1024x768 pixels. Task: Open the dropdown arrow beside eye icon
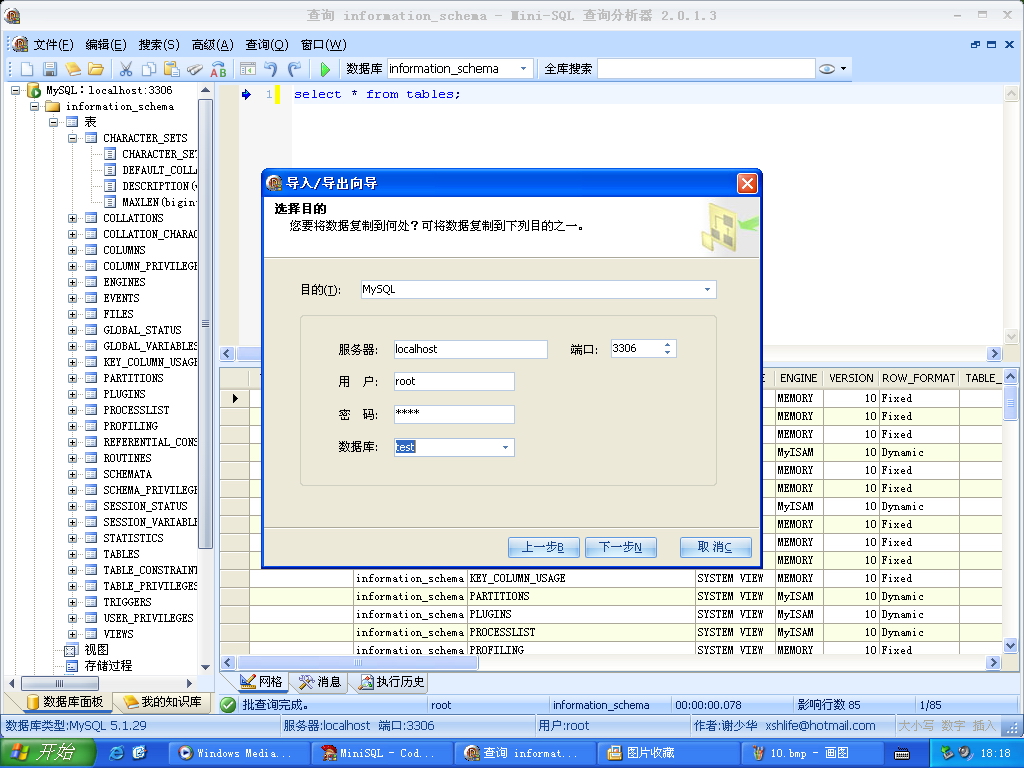[843, 69]
